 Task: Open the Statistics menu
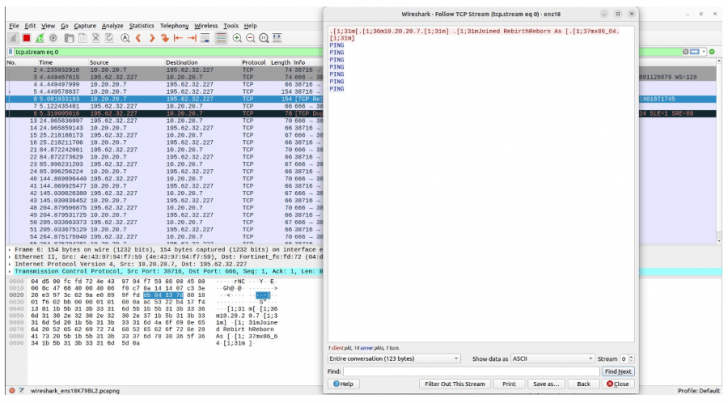(x=141, y=26)
